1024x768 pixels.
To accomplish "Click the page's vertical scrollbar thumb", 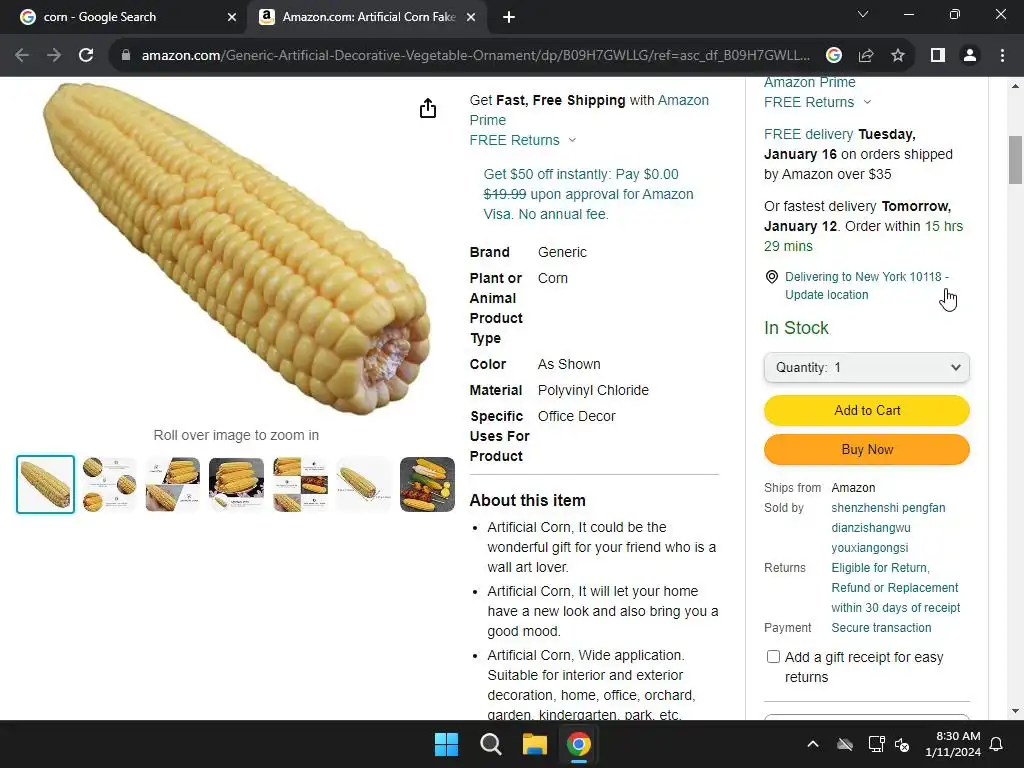I will click(1015, 160).
